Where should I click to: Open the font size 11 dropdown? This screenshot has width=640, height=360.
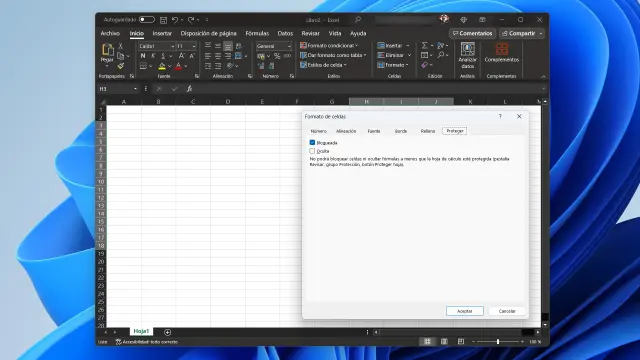click(193, 46)
